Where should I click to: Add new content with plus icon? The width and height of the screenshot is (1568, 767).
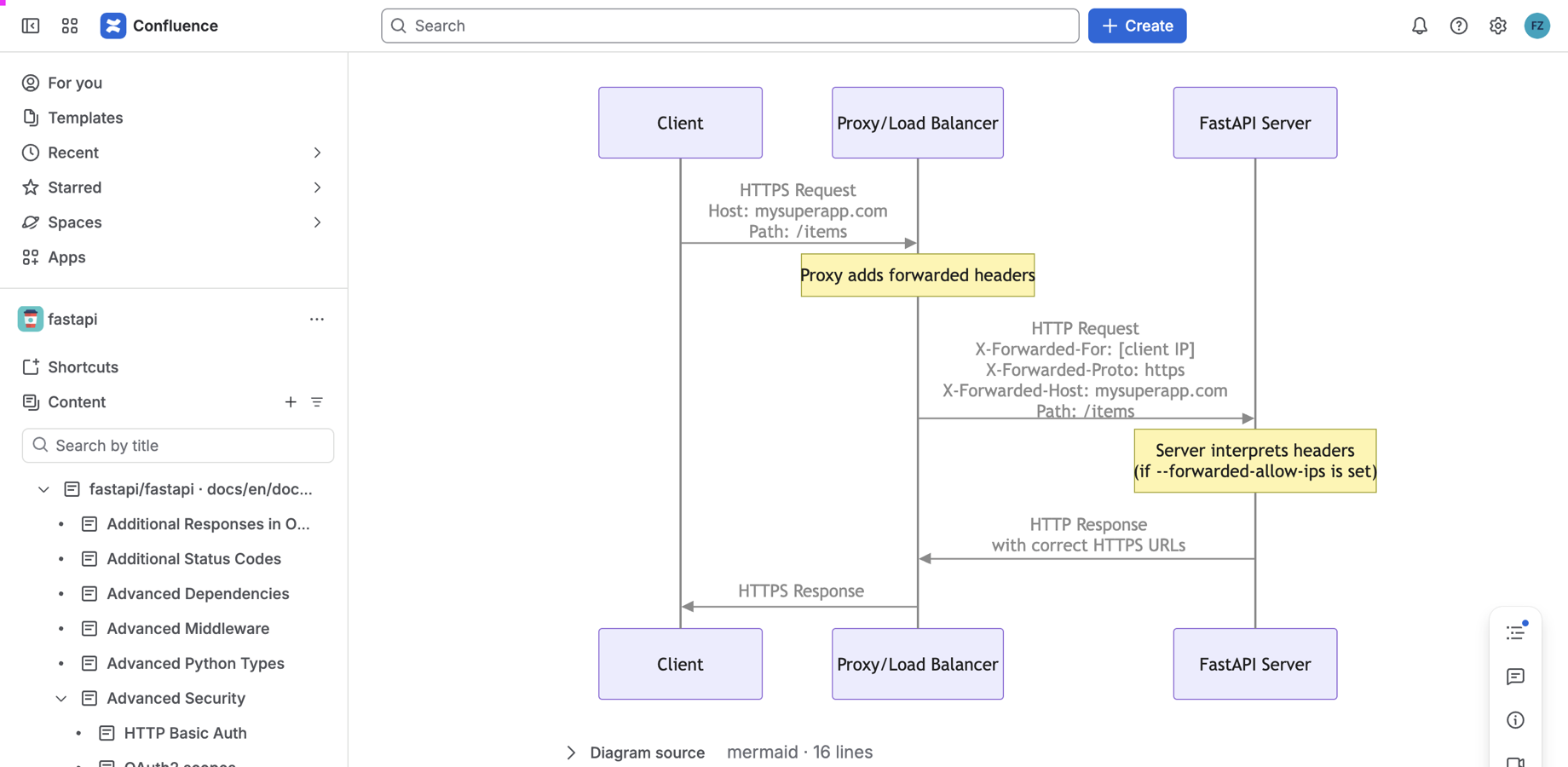point(291,402)
